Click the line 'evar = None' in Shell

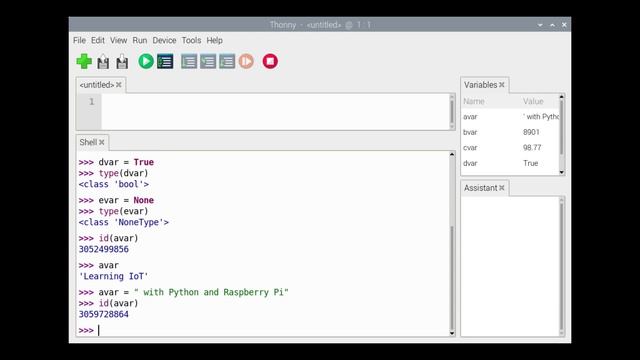[x=126, y=200]
